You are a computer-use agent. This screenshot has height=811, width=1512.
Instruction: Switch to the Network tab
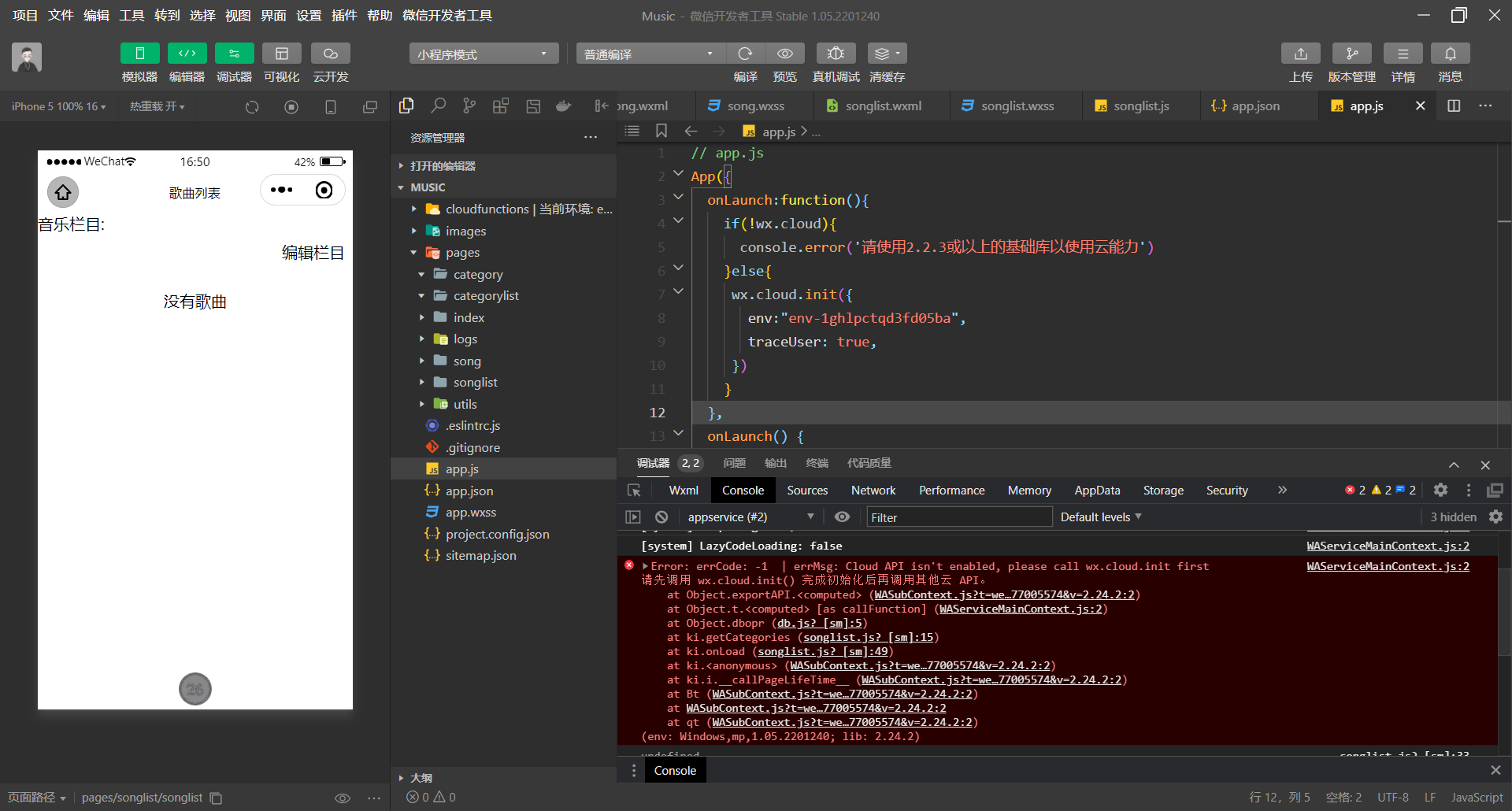tap(873, 491)
